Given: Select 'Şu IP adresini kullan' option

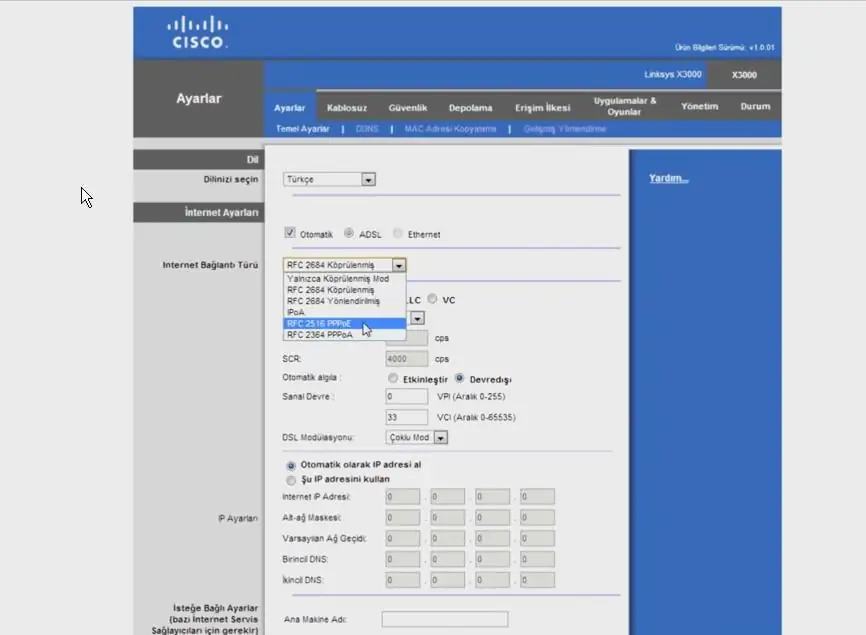Looking at the screenshot, I should tap(290, 479).
